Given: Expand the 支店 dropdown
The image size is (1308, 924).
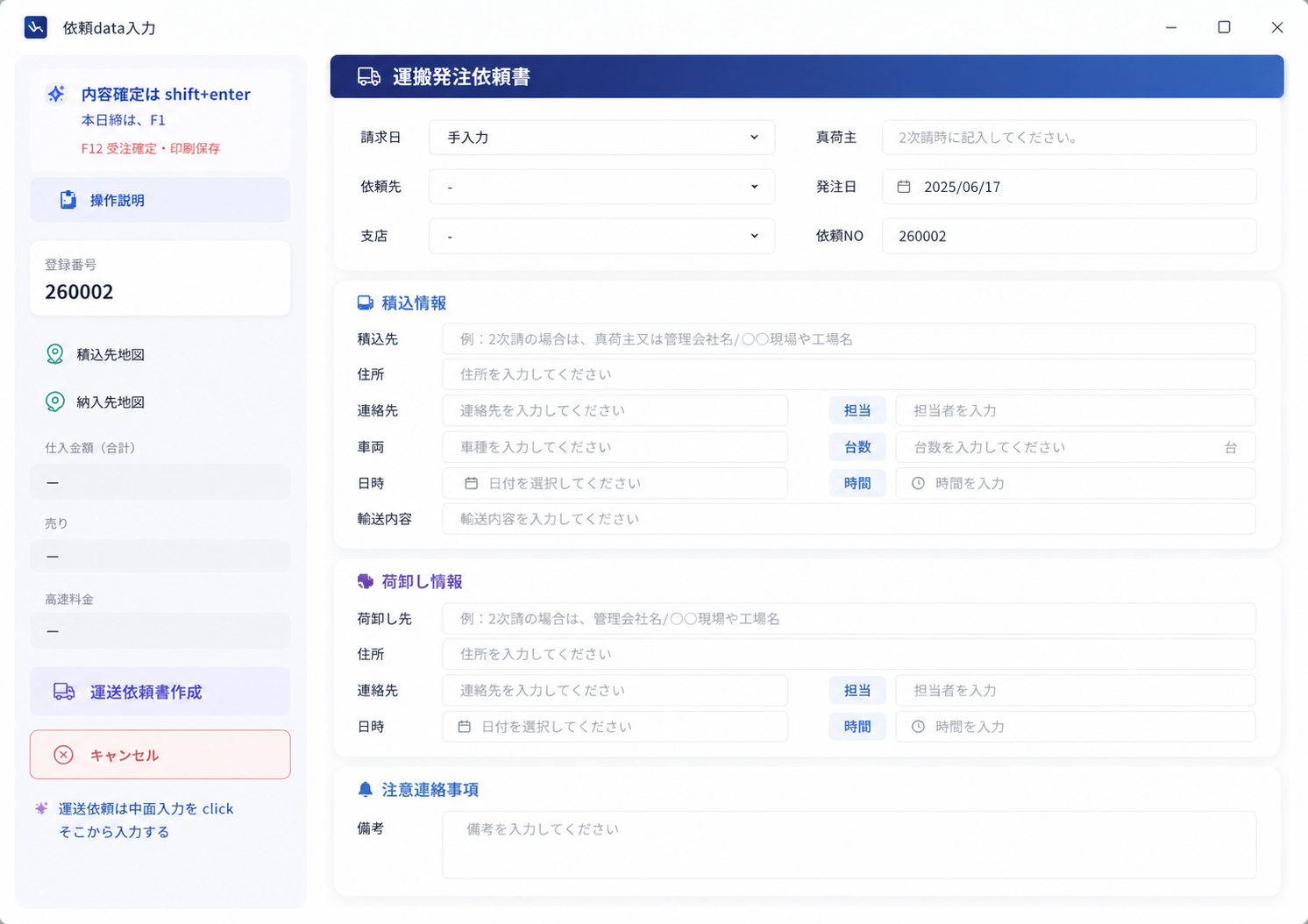Looking at the screenshot, I should 601,236.
